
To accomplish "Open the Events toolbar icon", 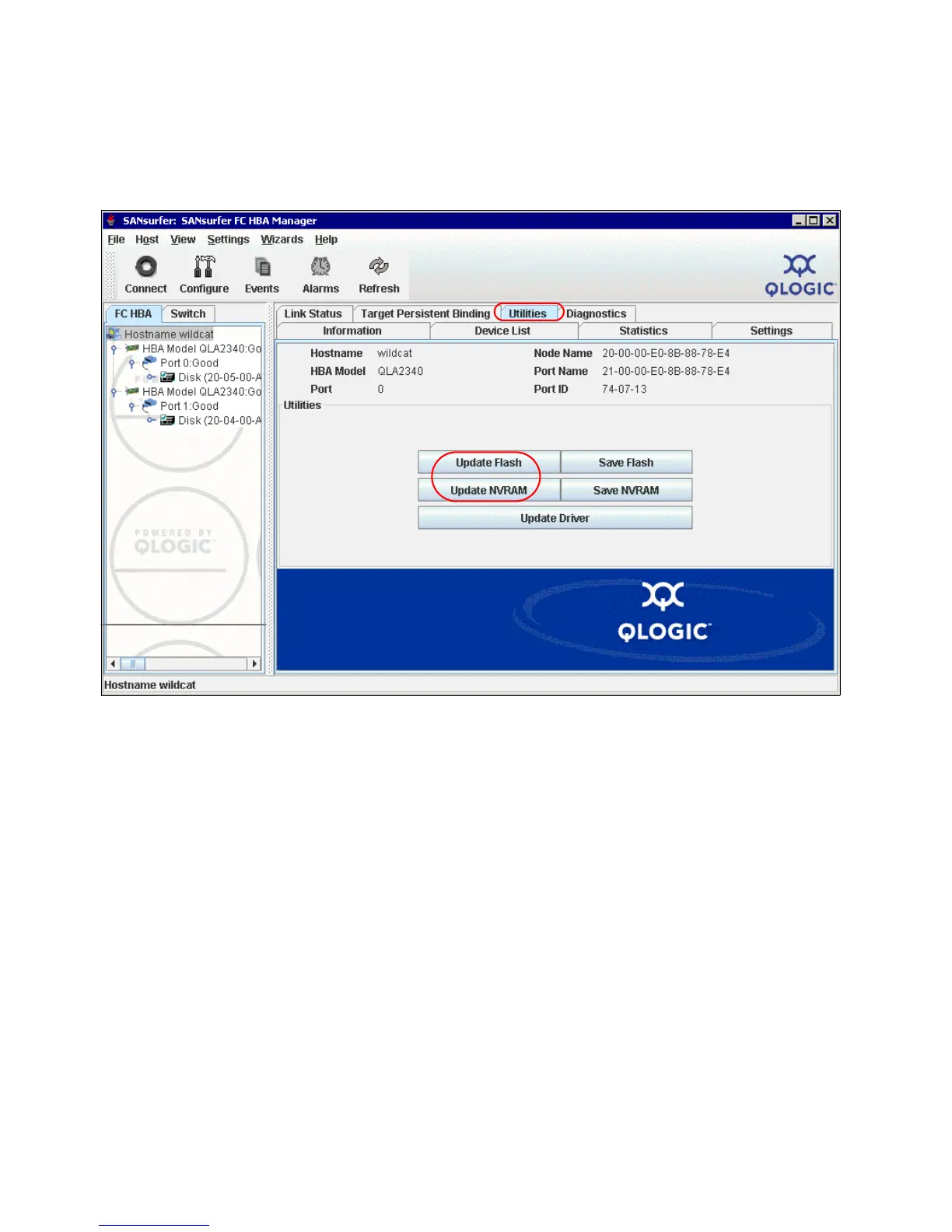I will coord(262,267).
